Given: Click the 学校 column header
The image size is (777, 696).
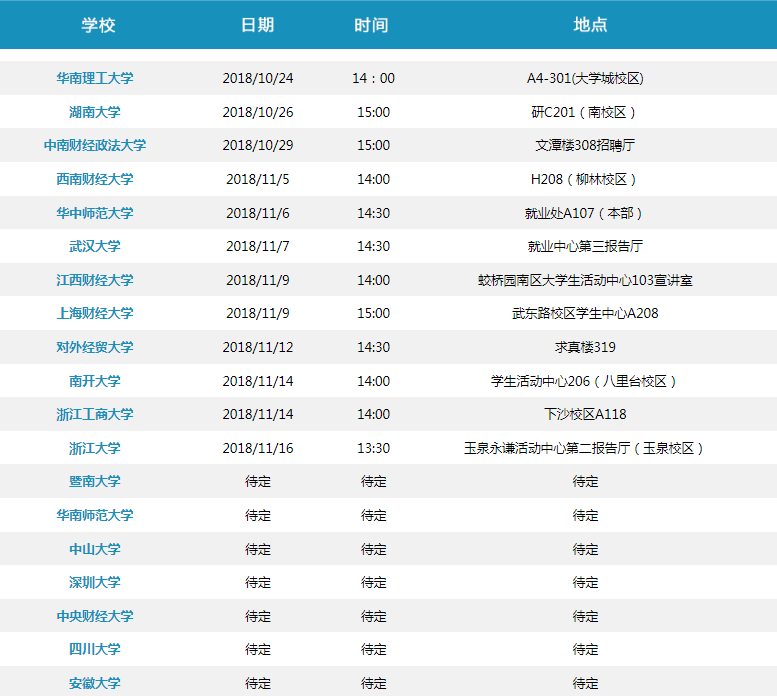Looking at the screenshot, I should pos(98,25).
